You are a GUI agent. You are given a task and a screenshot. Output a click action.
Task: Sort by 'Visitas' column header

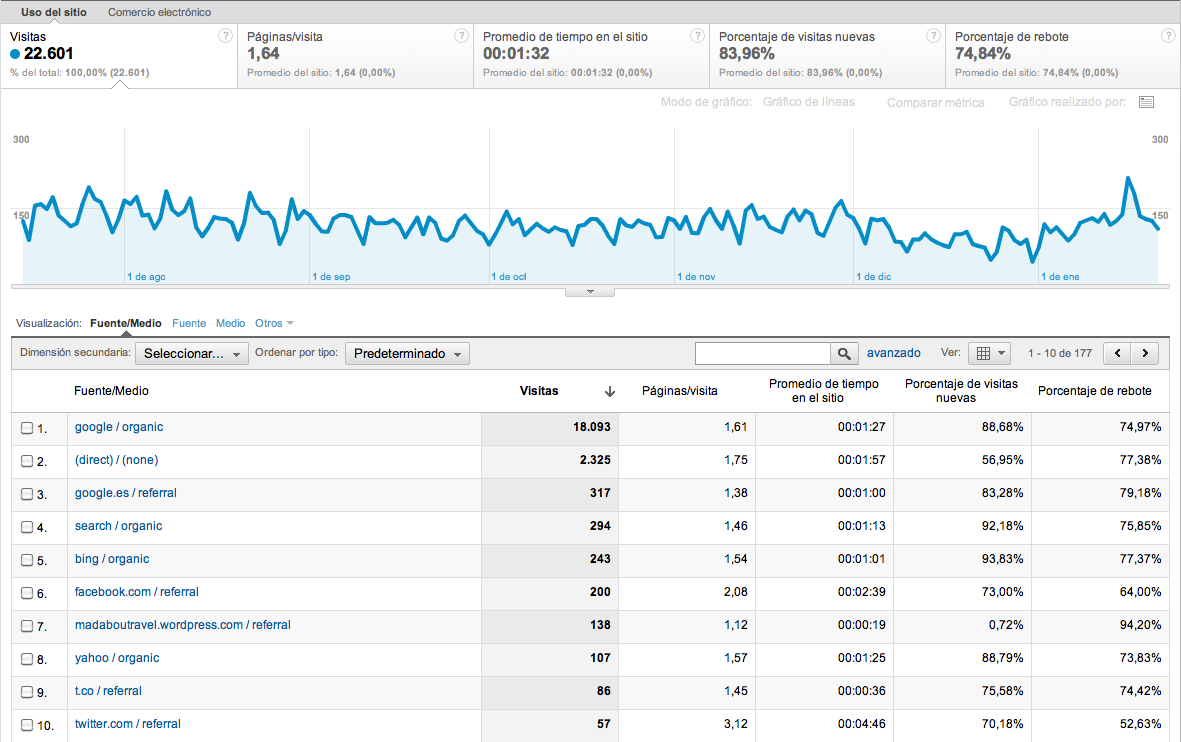point(539,391)
